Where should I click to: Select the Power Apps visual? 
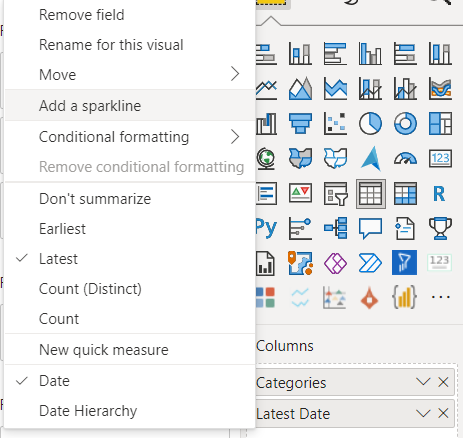335,263
